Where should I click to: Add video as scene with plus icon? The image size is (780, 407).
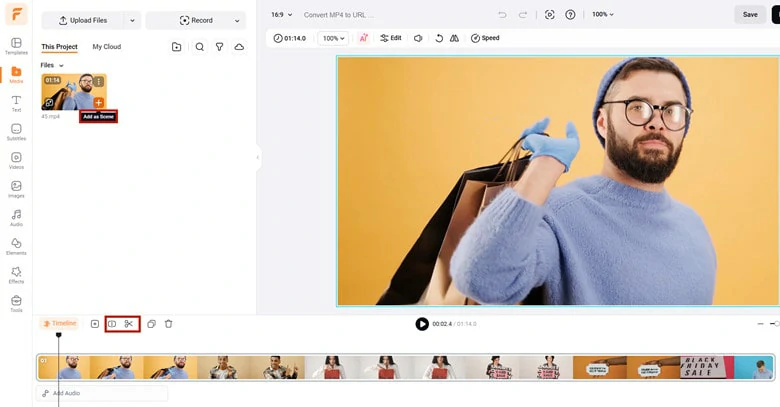point(98,102)
